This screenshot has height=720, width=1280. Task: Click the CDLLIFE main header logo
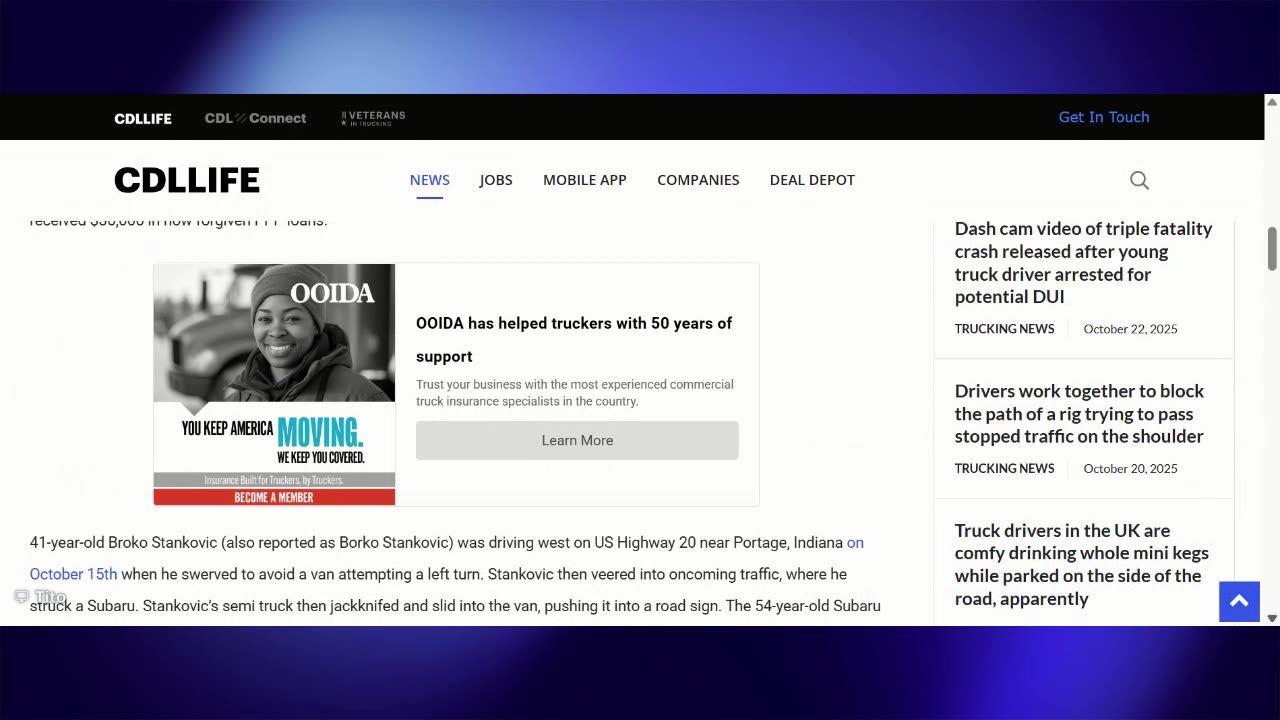pos(187,180)
